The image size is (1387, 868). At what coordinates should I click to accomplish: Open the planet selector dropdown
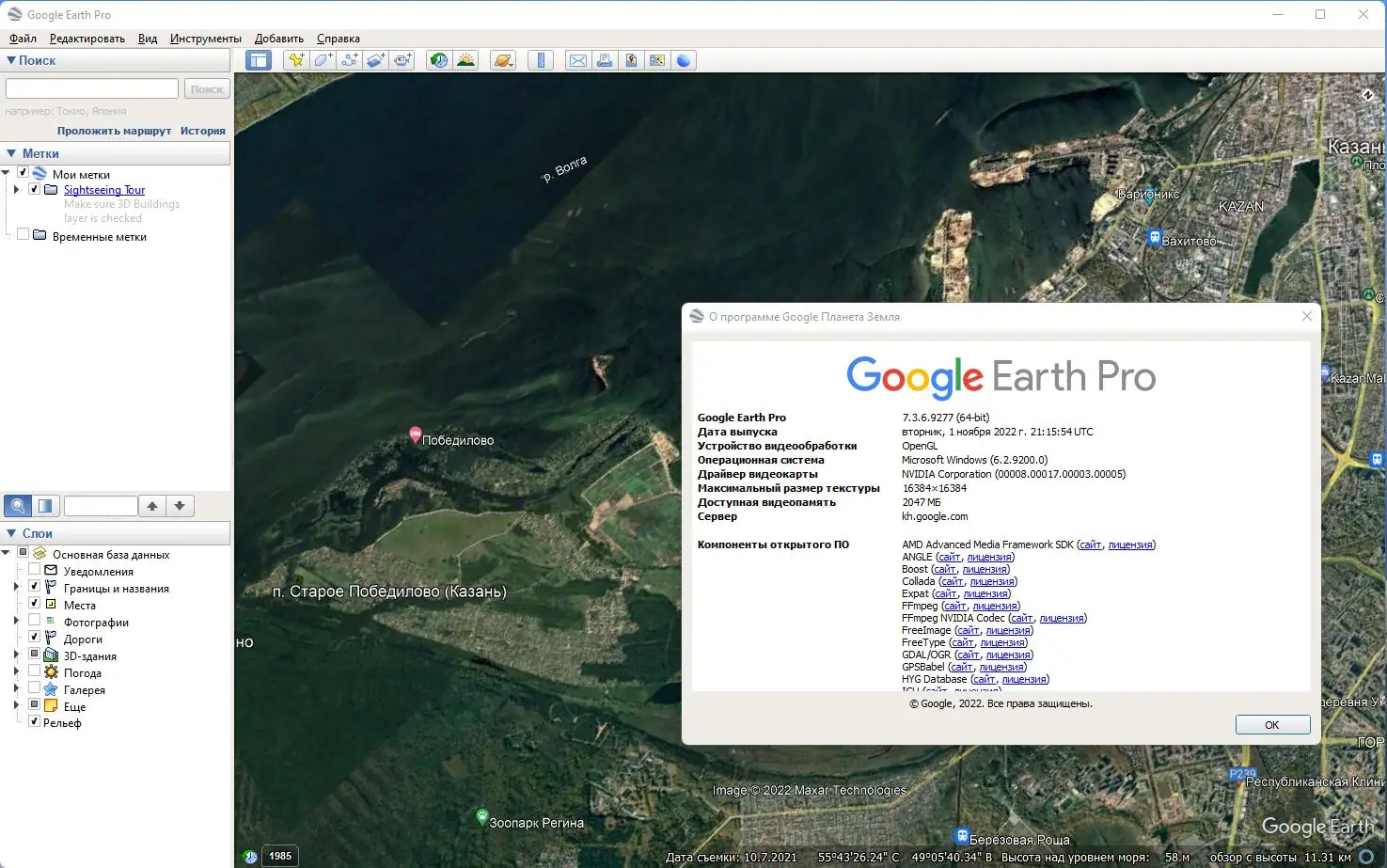click(502, 59)
